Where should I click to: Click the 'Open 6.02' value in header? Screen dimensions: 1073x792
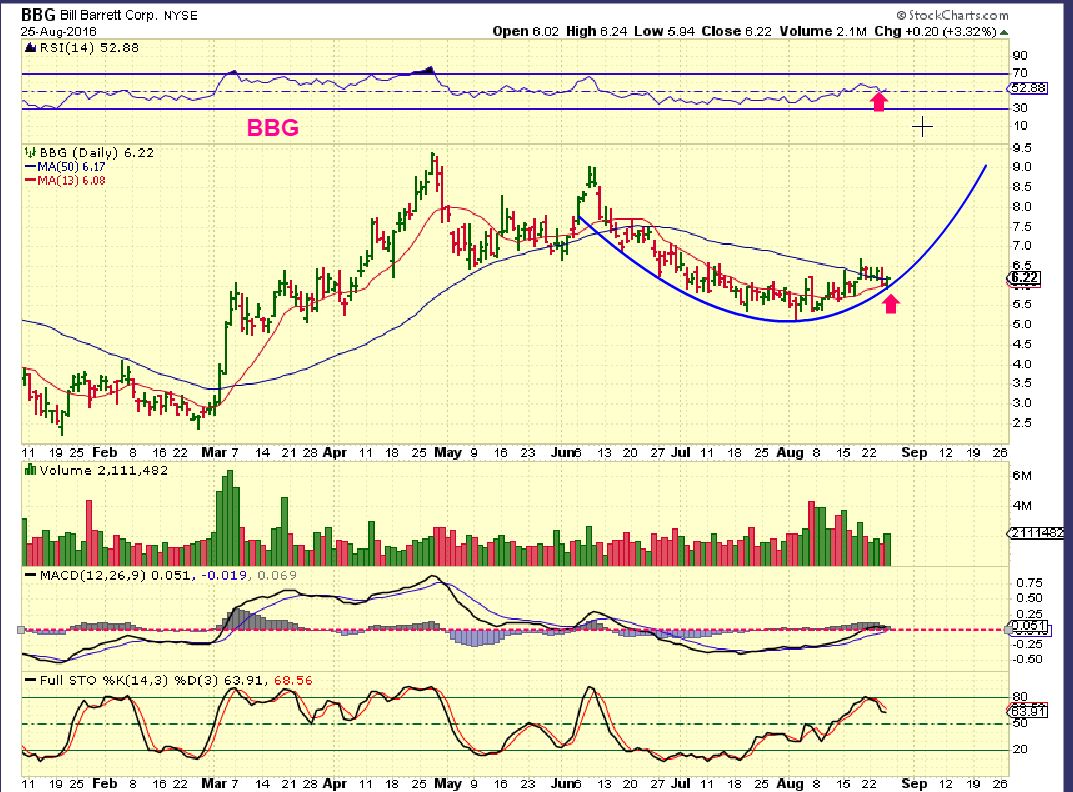526,31
